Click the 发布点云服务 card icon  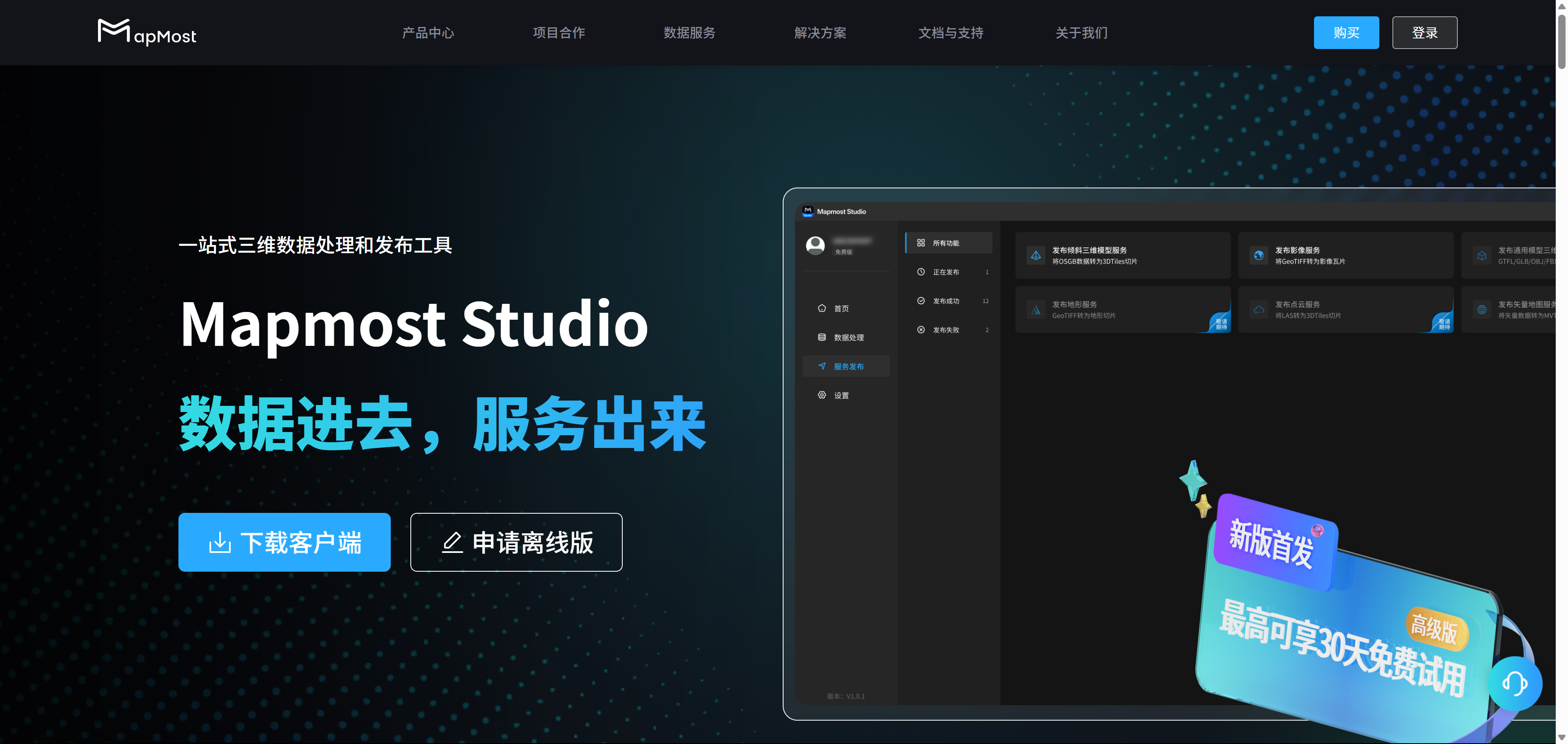click(1259, 310)
